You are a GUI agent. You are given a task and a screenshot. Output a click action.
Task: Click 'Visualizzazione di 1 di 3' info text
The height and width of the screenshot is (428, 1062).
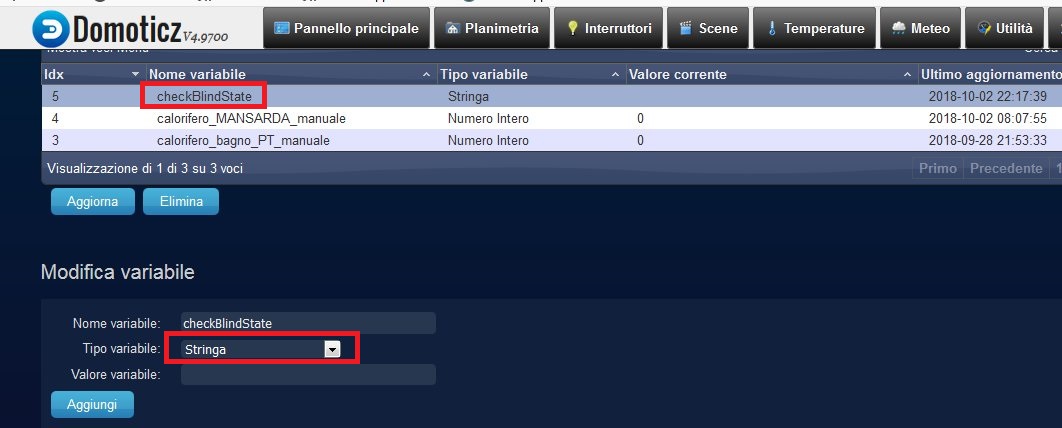[x=145, y=168]
